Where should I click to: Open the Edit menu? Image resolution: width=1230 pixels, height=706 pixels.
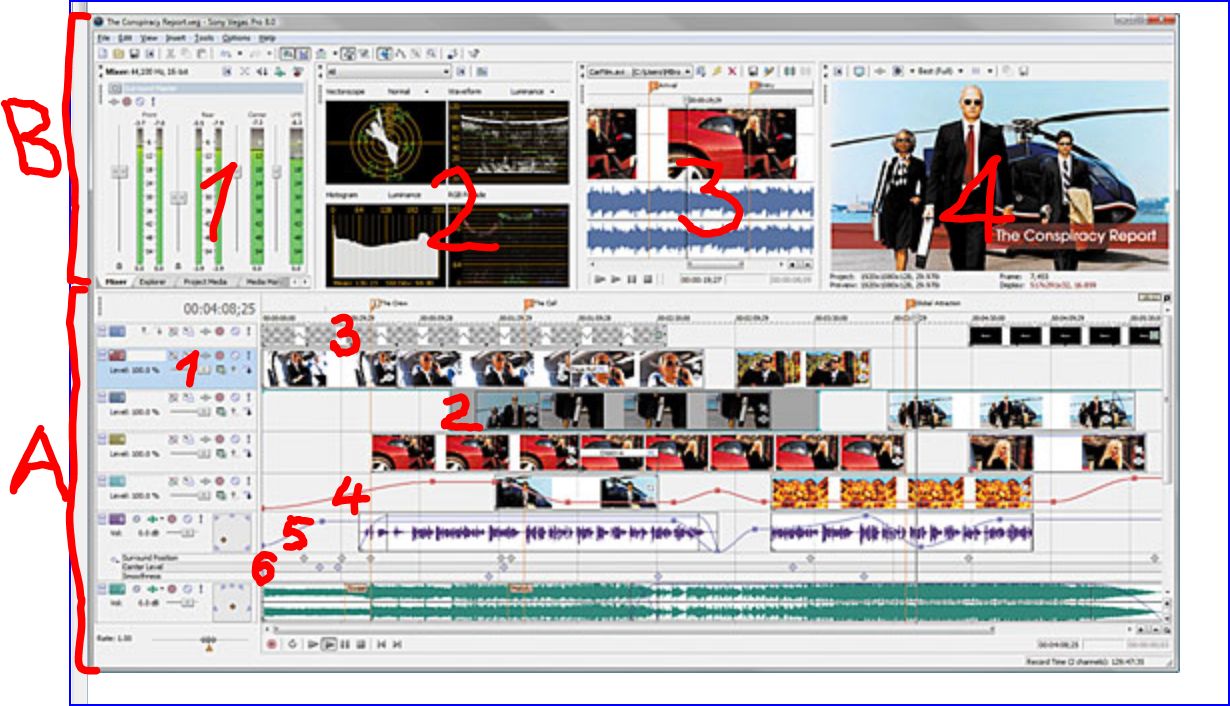[125, 38]
